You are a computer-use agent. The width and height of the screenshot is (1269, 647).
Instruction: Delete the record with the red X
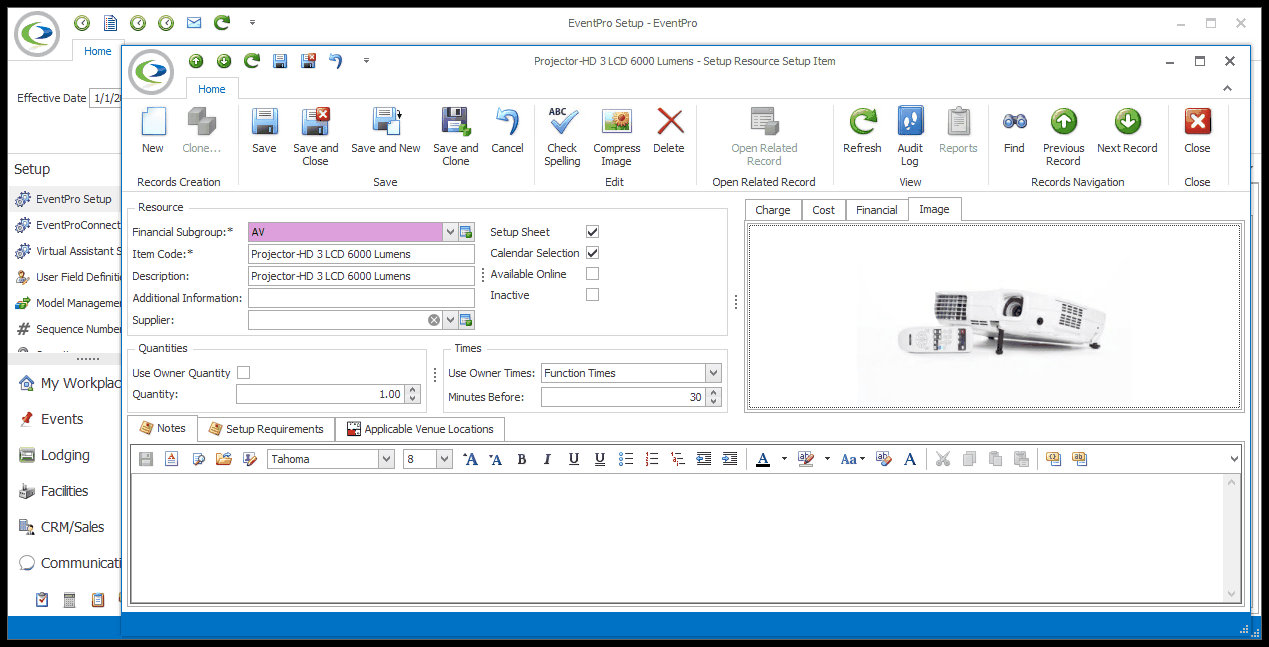pos(669,122)
